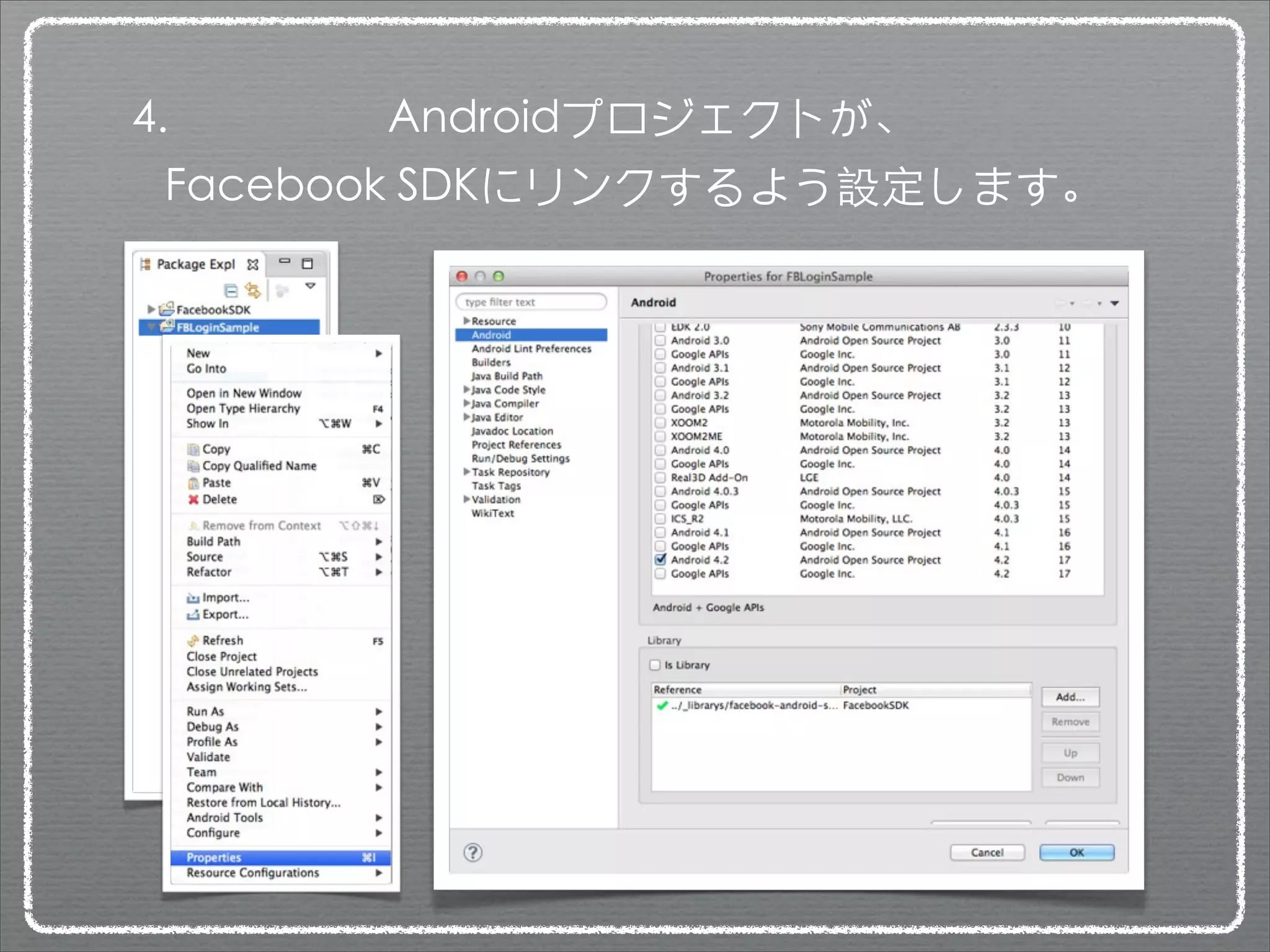Click the Remove library button

pyautogui.click(x=1070, y=722)
